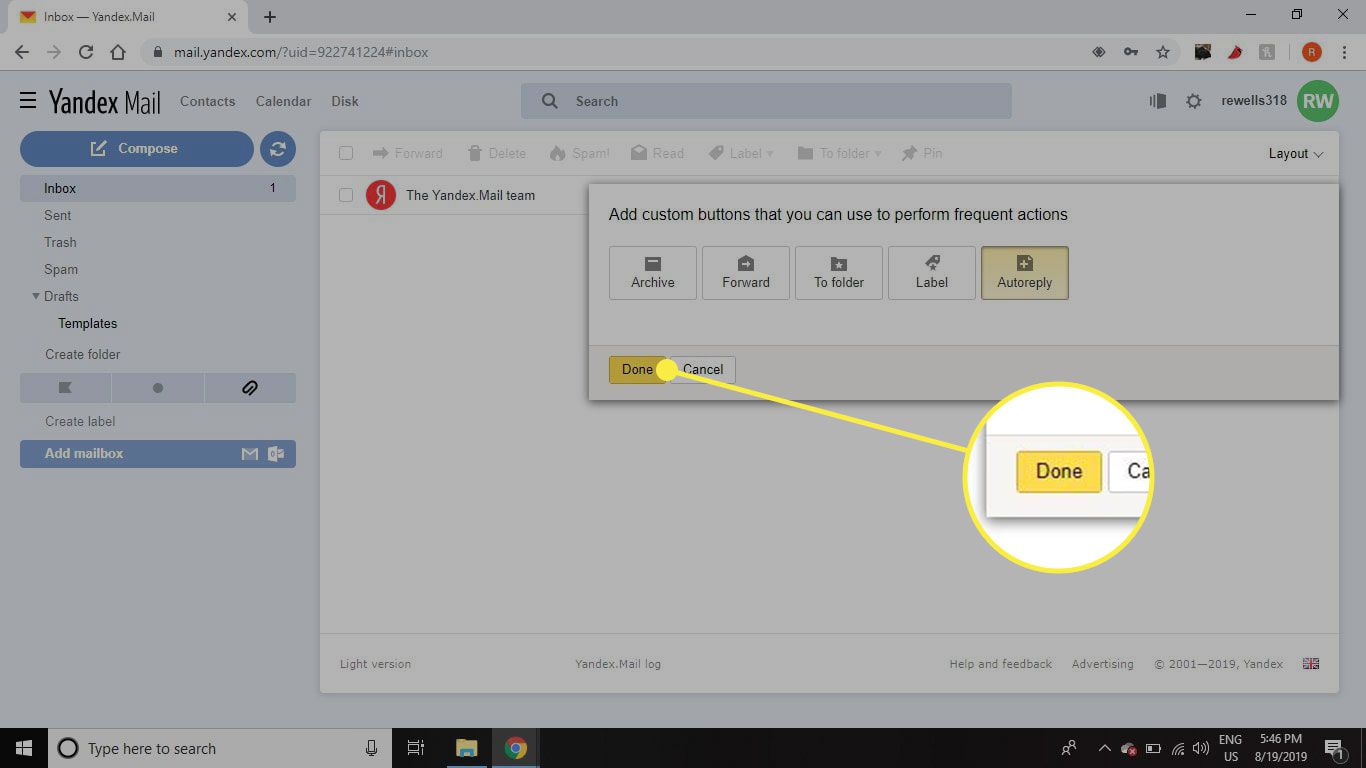Open the themes icon beside settings gear

pos(1158,101)
